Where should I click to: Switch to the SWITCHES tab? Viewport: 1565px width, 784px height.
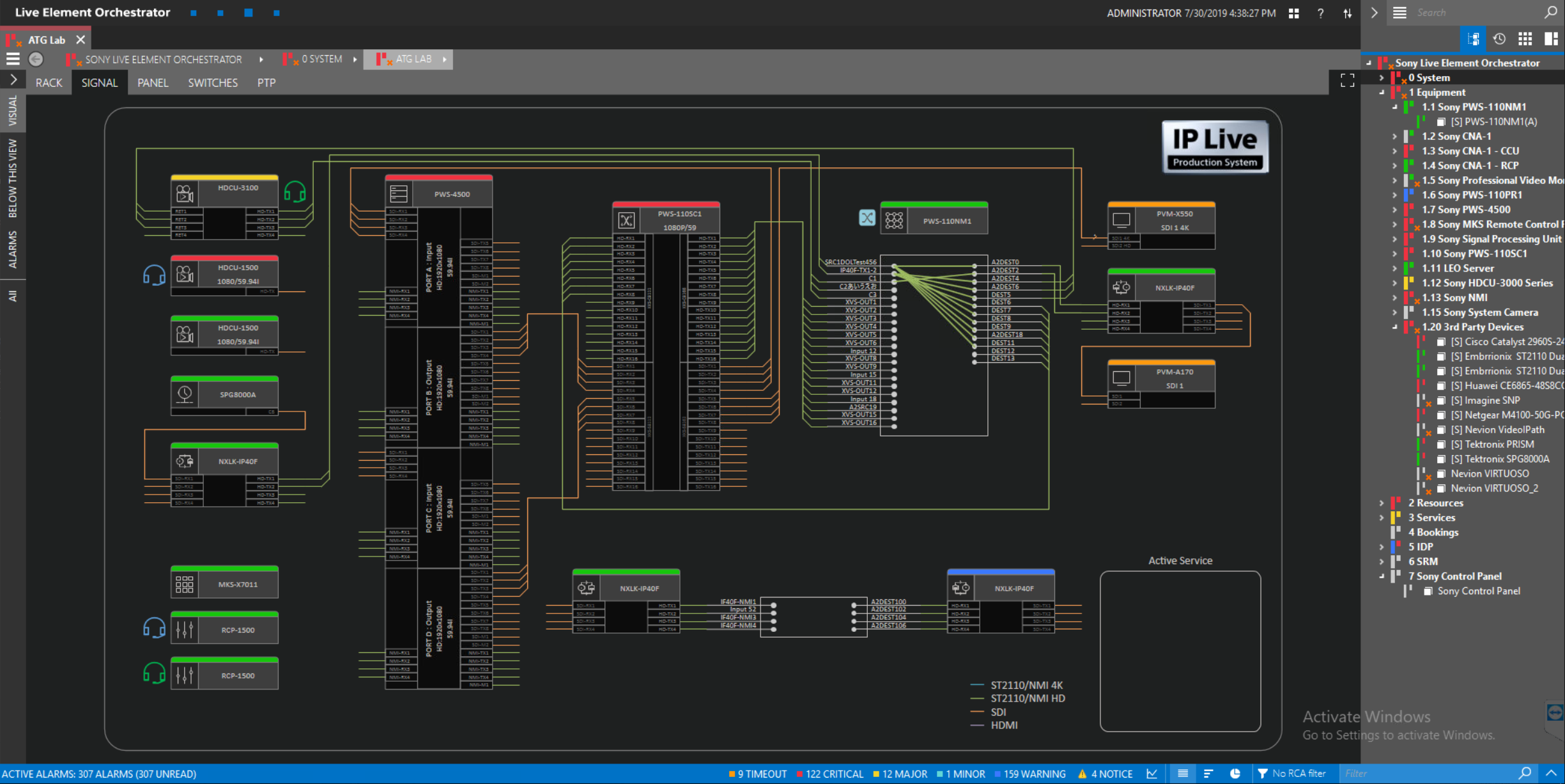(213, 83)
